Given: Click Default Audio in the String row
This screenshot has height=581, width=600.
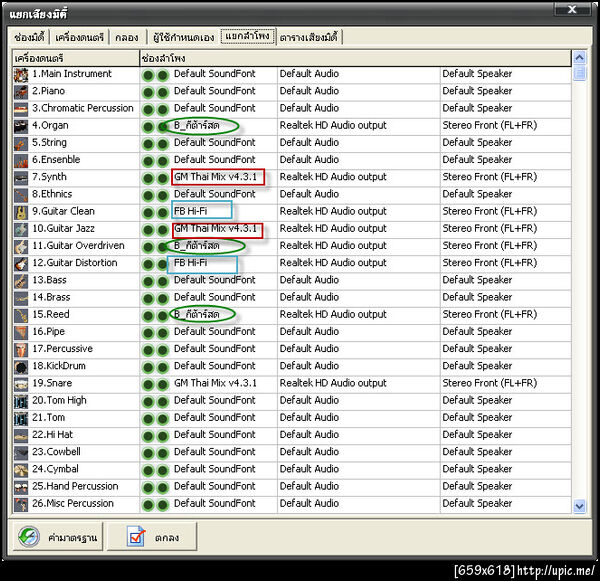Looking at the screenshot, I should coord(309,142).
